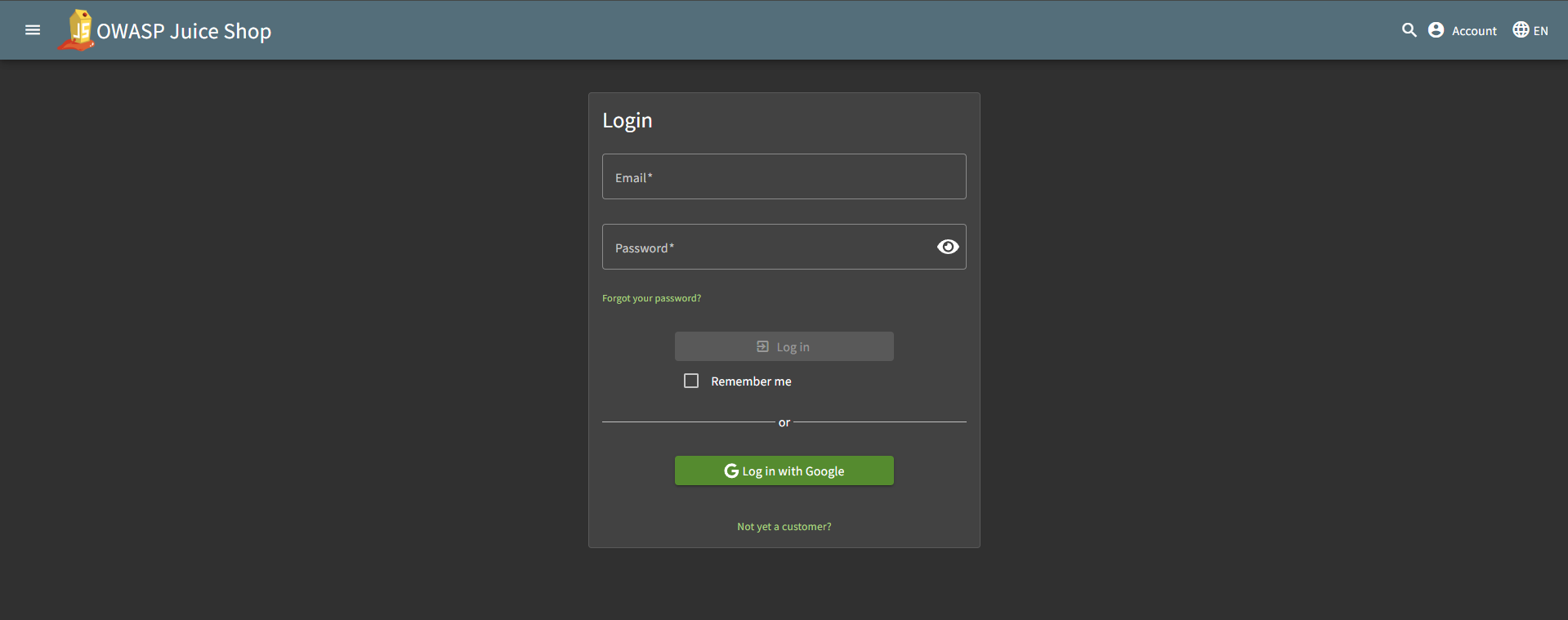
Task: Click the Log in button
Action: click(x=784, y=346)
